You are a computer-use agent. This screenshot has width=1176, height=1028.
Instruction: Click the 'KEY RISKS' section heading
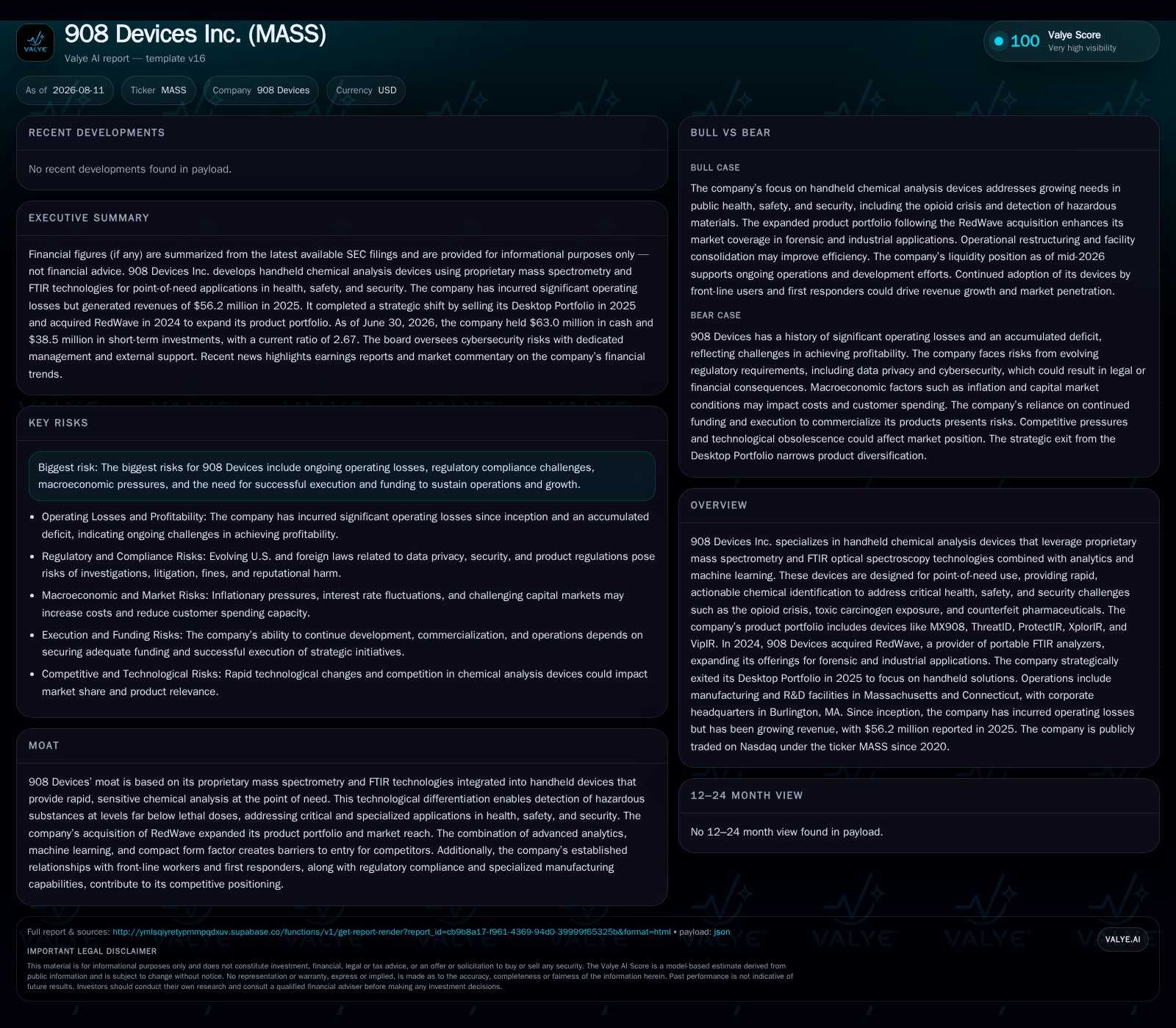tap(58, 423)
